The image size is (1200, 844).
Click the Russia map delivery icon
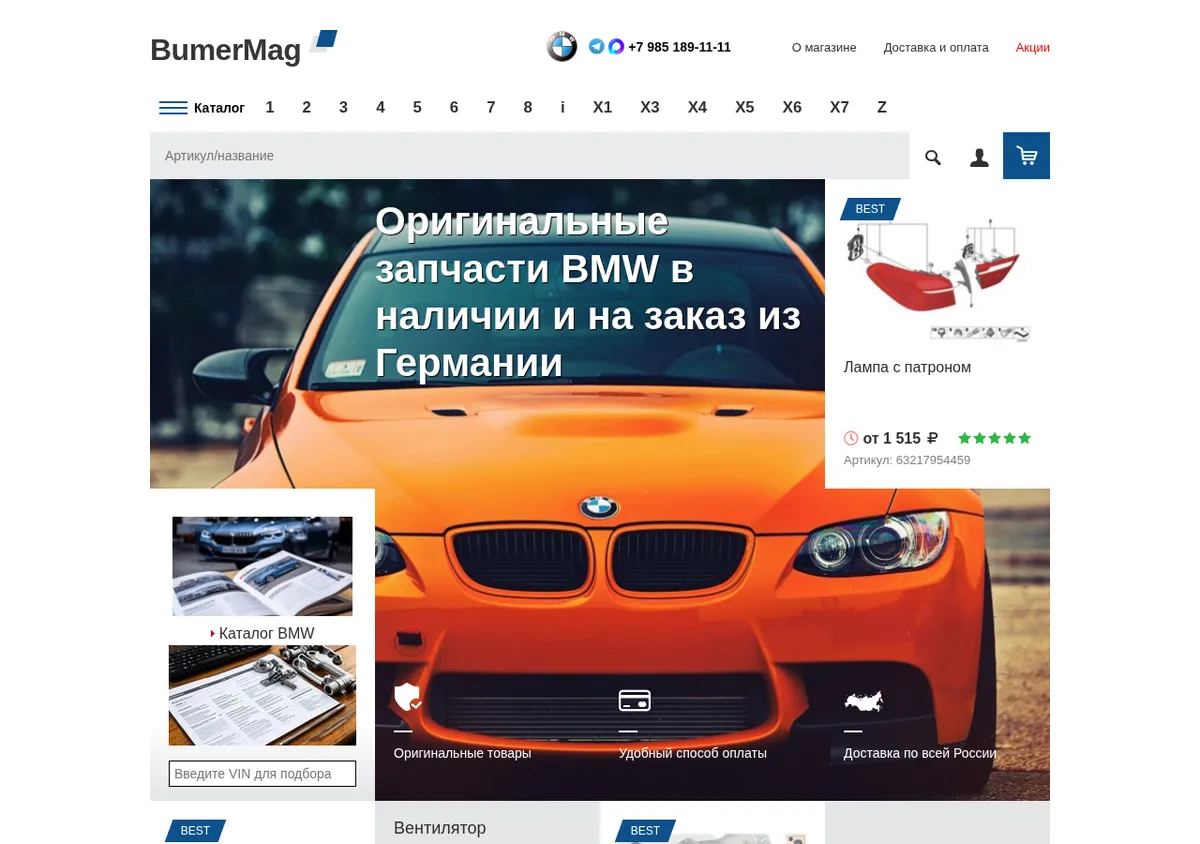863,701
